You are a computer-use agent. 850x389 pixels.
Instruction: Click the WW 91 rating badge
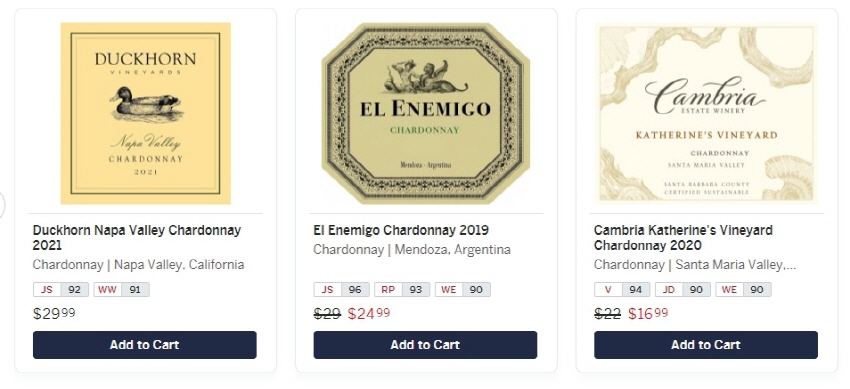pyautogui.click(x=121, y=289)
